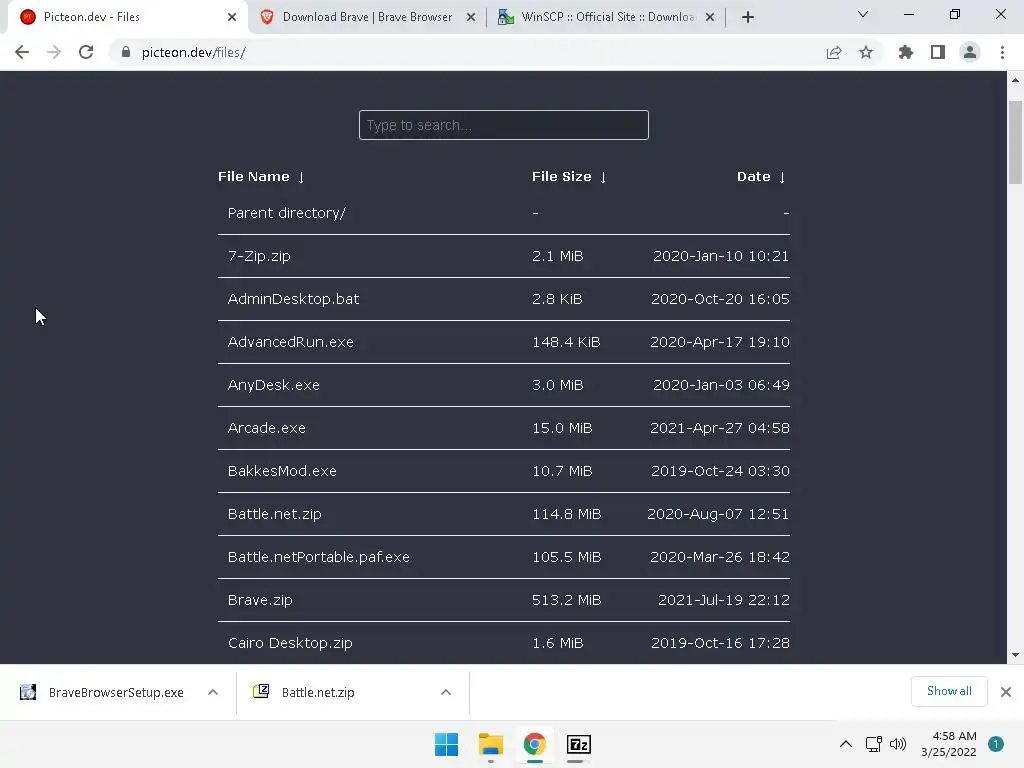Click the browser forward arrow
Screen dimensions: 1024x768
pyautogui.click(x=54, y=52)
